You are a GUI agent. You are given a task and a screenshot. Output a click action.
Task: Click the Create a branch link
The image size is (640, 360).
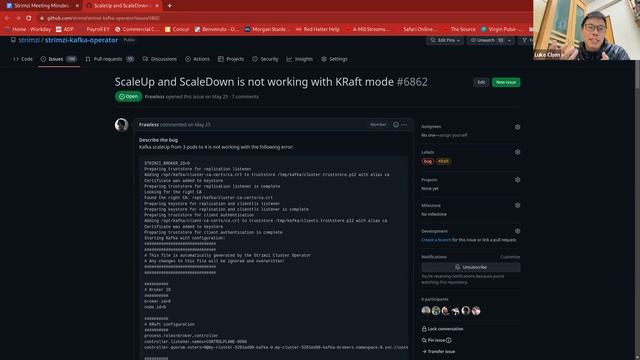[x=436, y=240]
